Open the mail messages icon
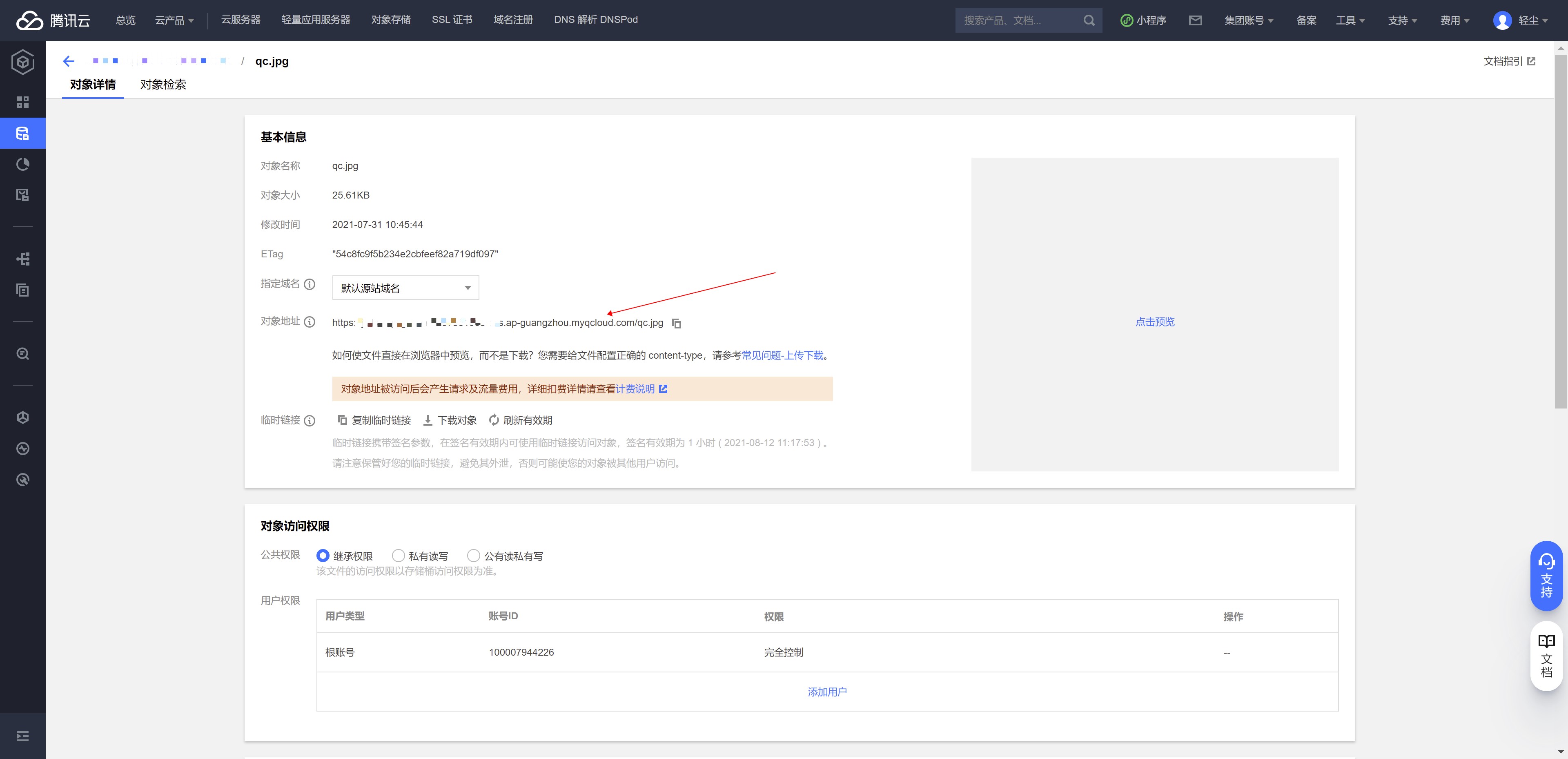This screenshot has height=759, width=1568. click(1195, 20)
